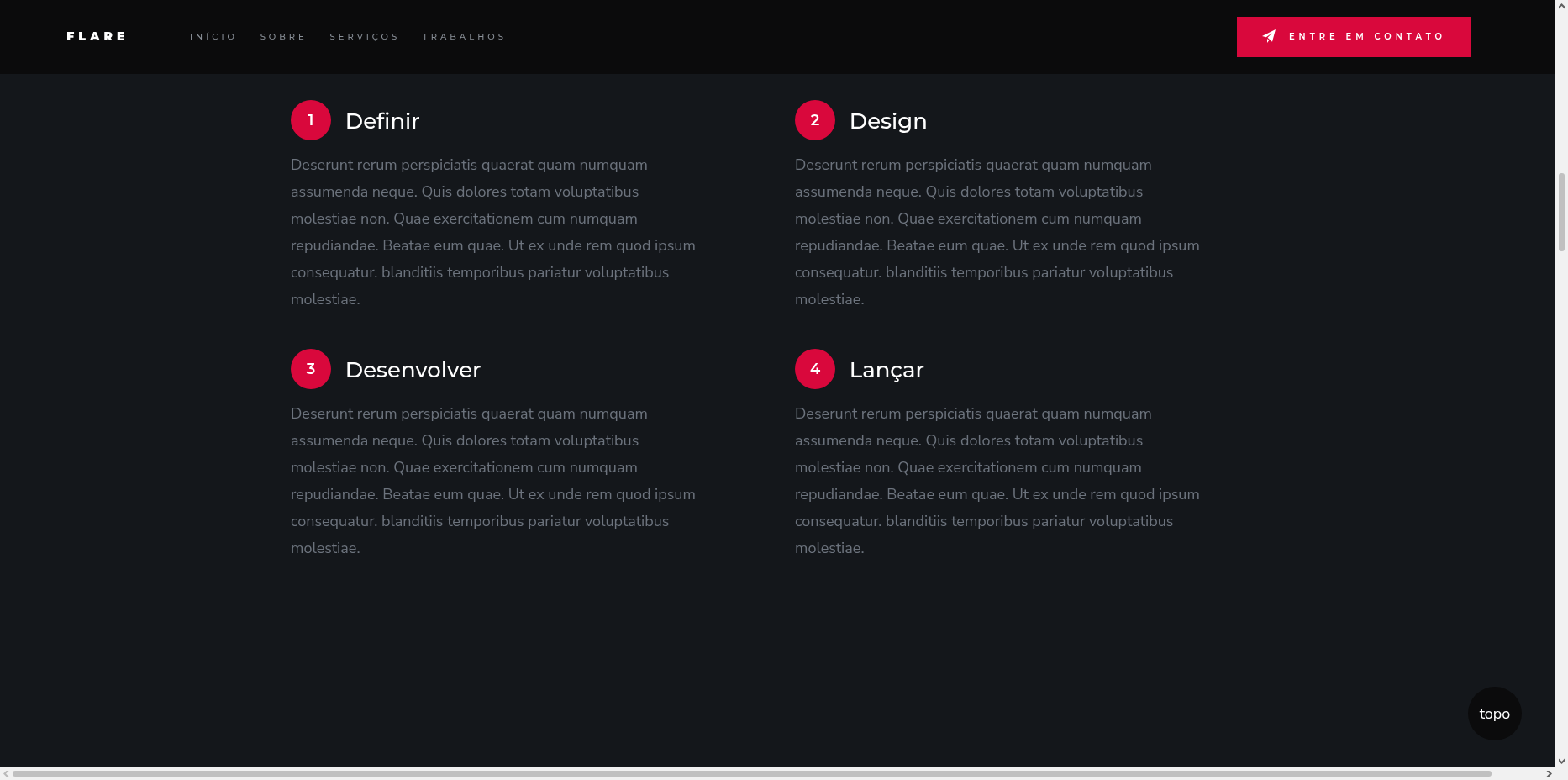Select the Definir heading
This screenshot has width=1568, height=780.
coord(382,121)
